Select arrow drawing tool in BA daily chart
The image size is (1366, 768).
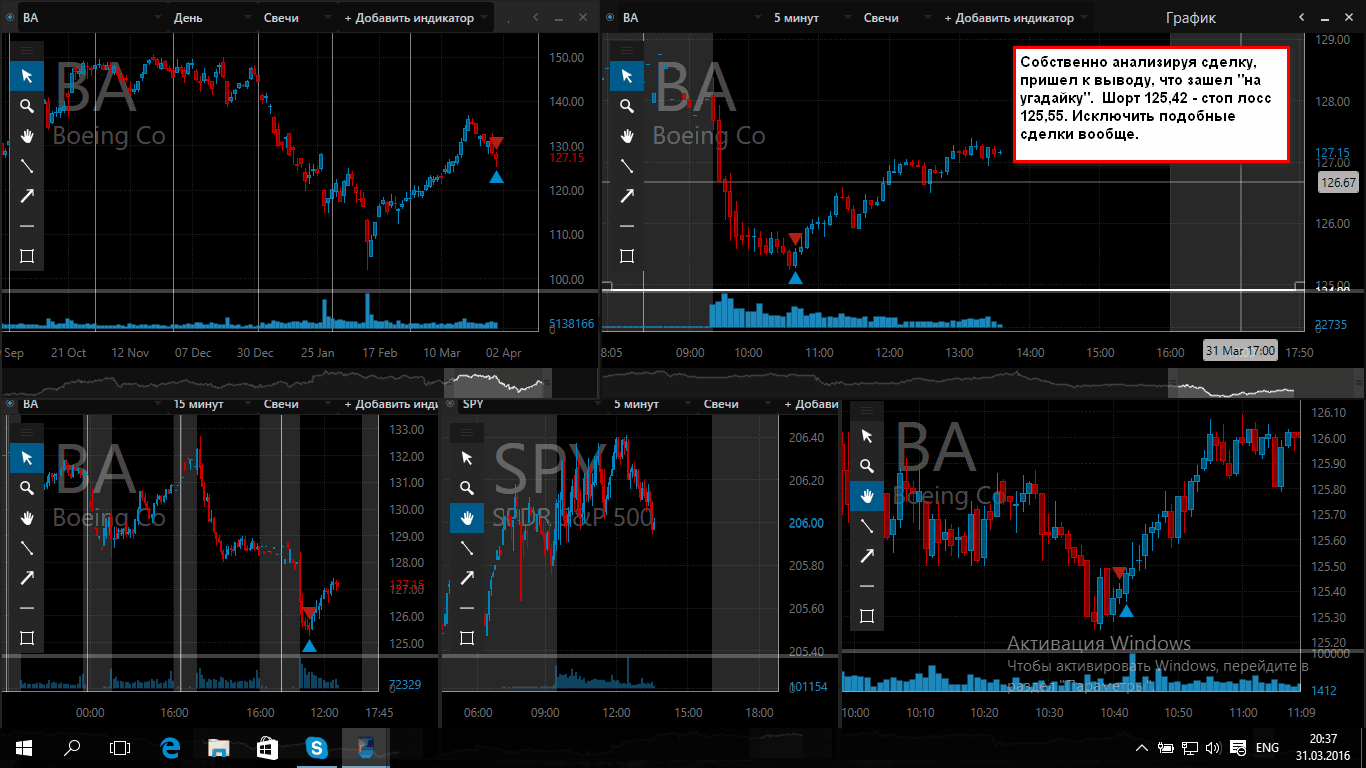(27, 196)
